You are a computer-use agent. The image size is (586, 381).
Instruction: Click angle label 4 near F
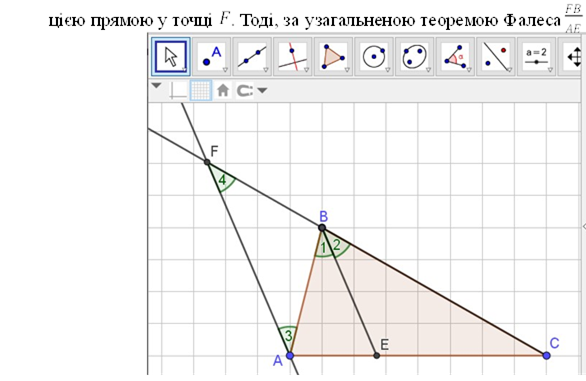pyautogui.click(x=222, y=181)
